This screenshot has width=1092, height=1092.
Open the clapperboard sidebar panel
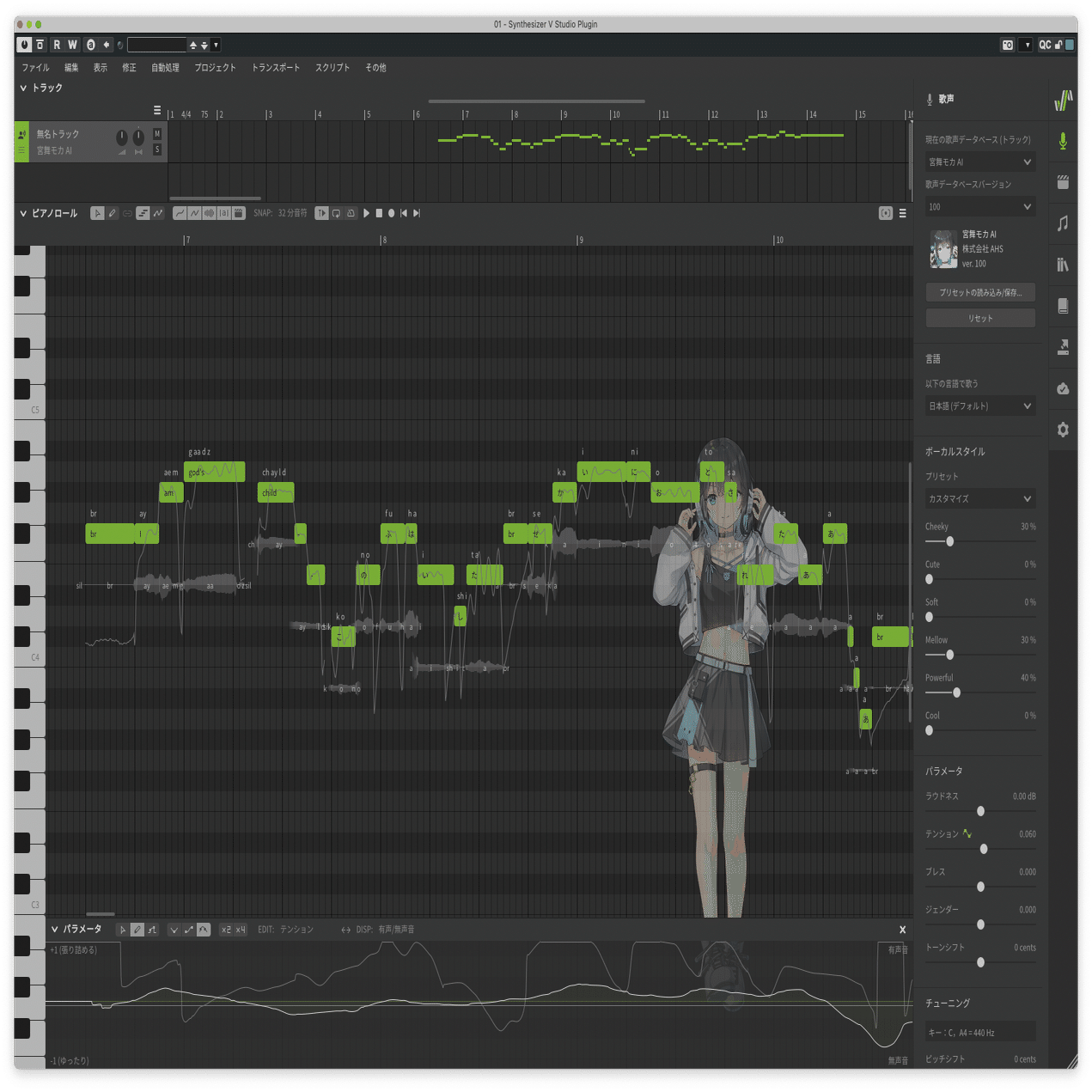(x=1063, y=182)
